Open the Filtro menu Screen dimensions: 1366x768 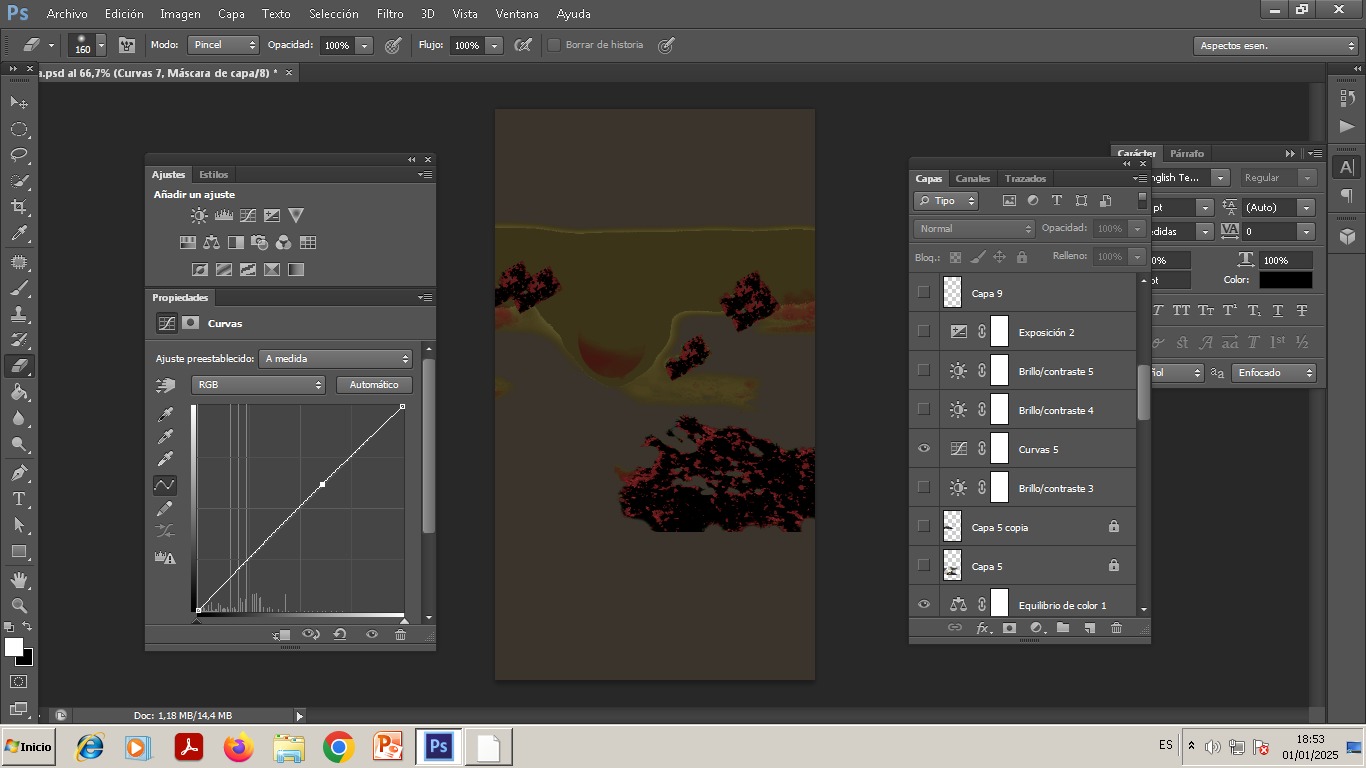[x=390, y=14]
